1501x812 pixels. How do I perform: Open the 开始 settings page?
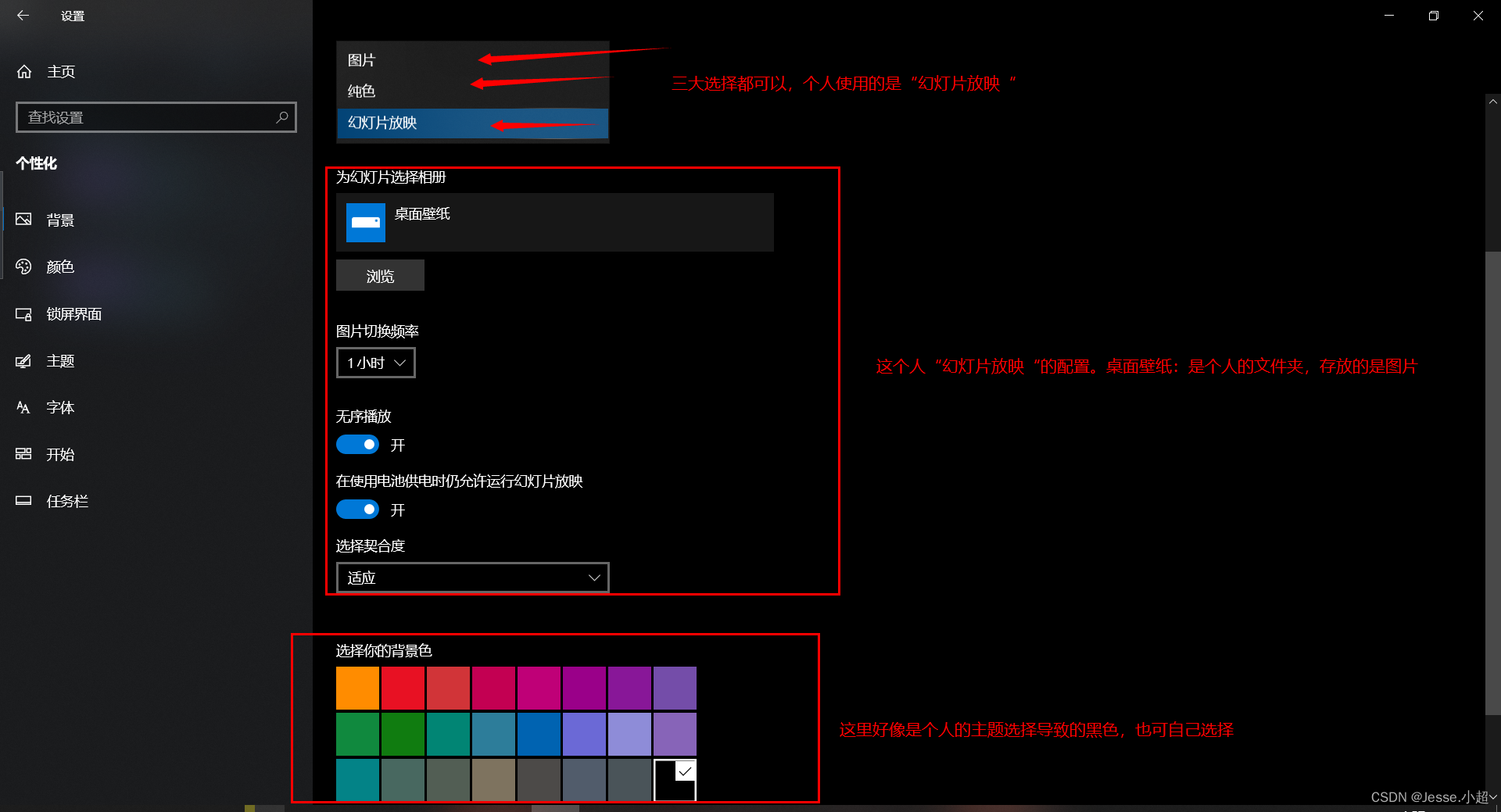156,454
